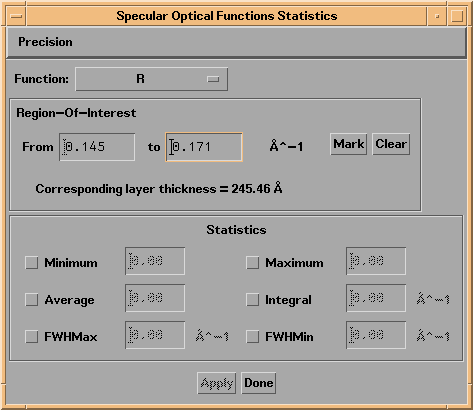
Task: Open the Function dropdown showing R
Action: pyautogui.click(x=152, y=79)
